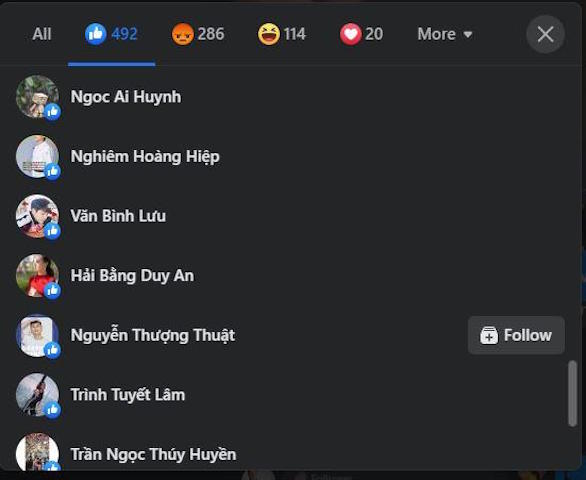
Task: Open Hải Bằng Duy An's profile picture
Action: (x=37, y=276)
